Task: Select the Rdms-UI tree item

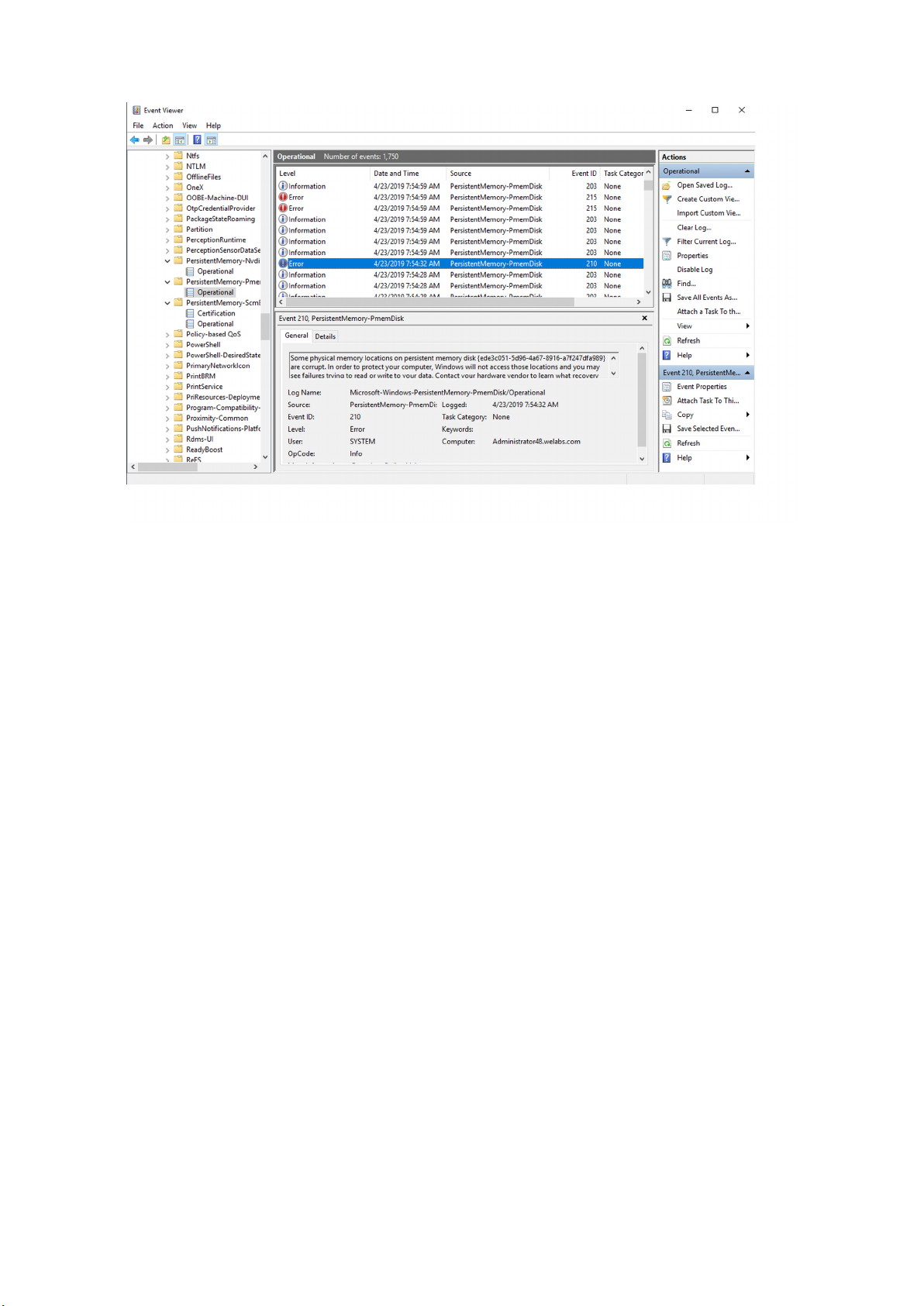Action: [x=199, y=439]
